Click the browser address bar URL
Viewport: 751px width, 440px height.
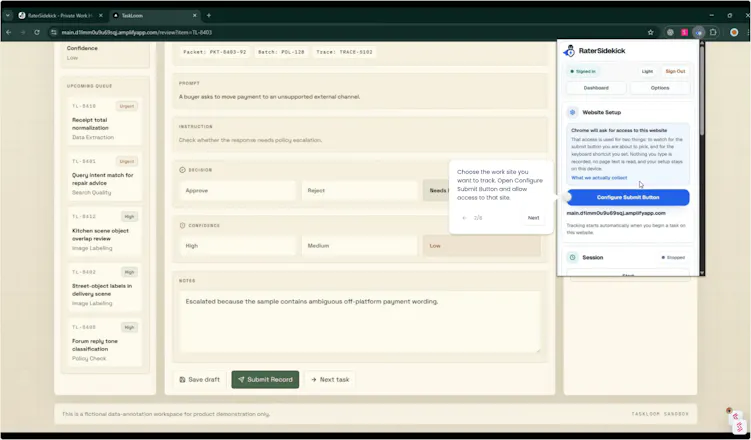tap(137, 33)
